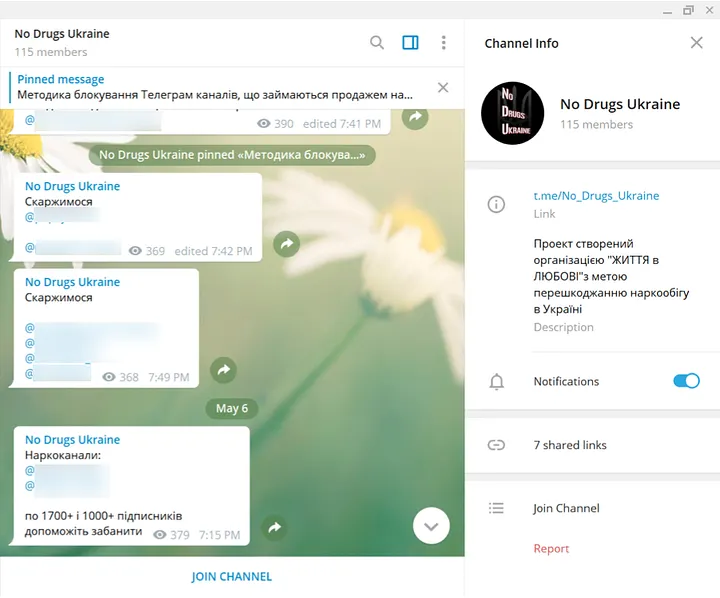This screenshot has width=720, height=598.
Task: Open the t.me/No_Drugs_Ukraine link
Action: [x=596, y=196]
